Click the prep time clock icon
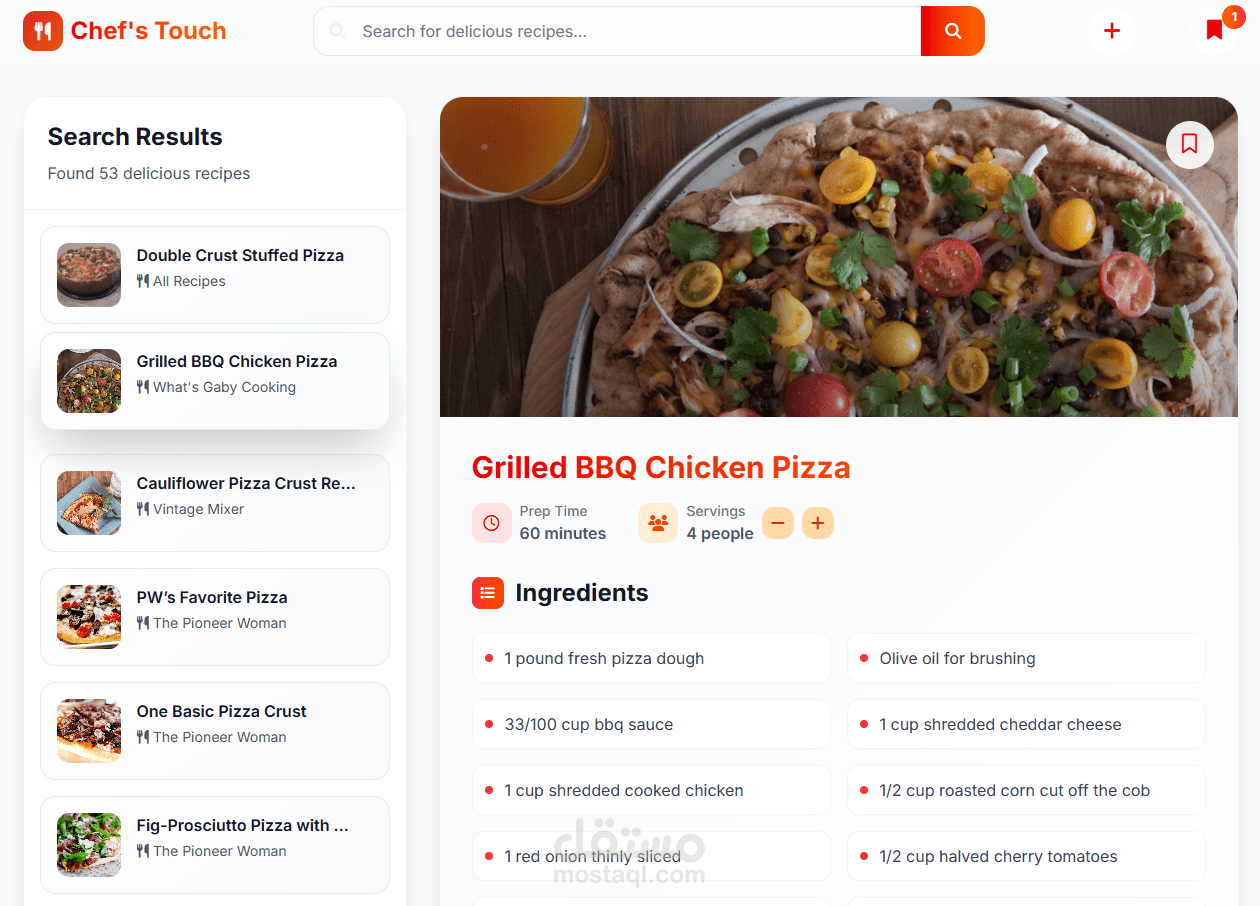The image size is (1260, 906). click(x=492, y=523)
